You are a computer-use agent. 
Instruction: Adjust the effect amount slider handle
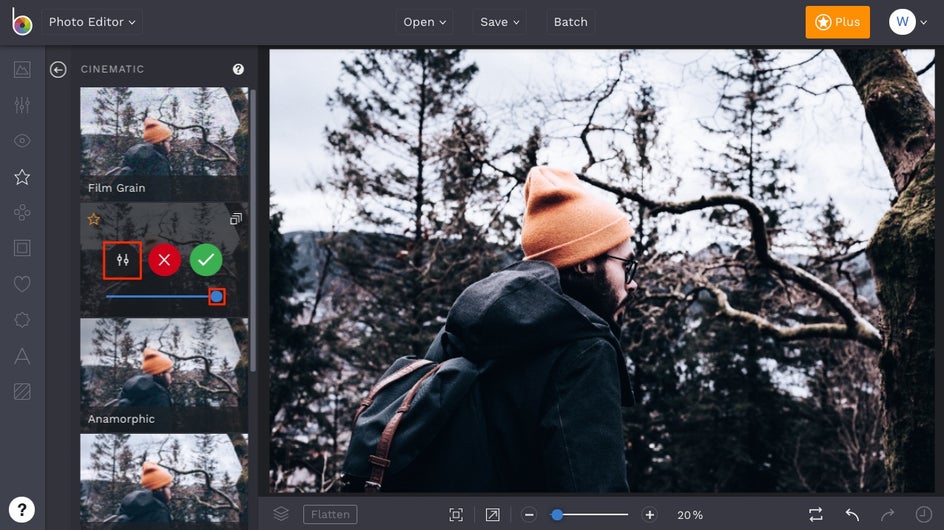pyautogui.click(x=217, y=296)
